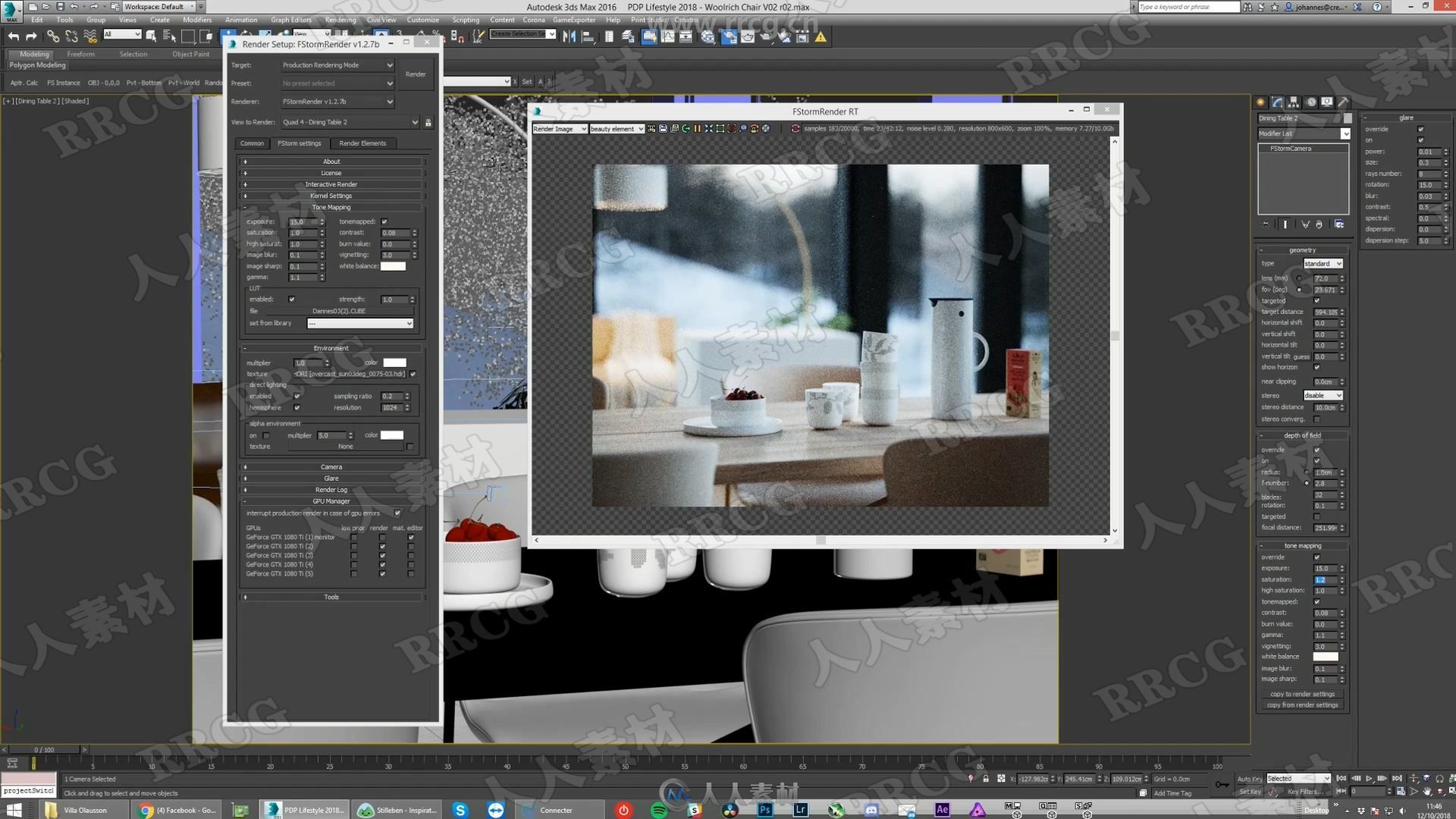Click the render region icon in RT toolbar

point(720,128)
